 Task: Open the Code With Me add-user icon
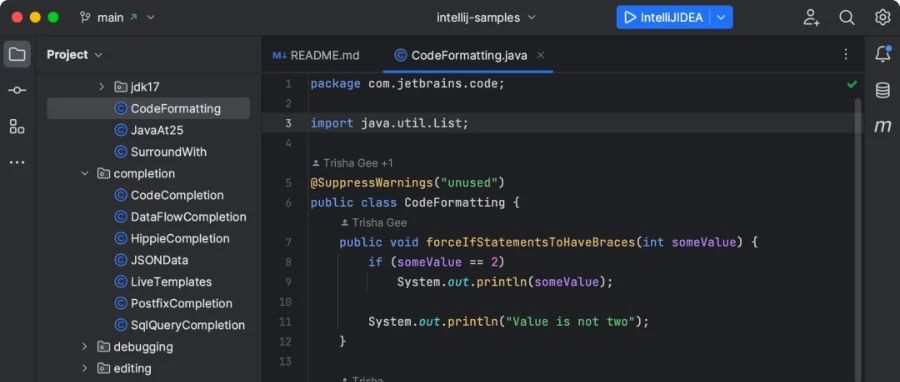811,17
